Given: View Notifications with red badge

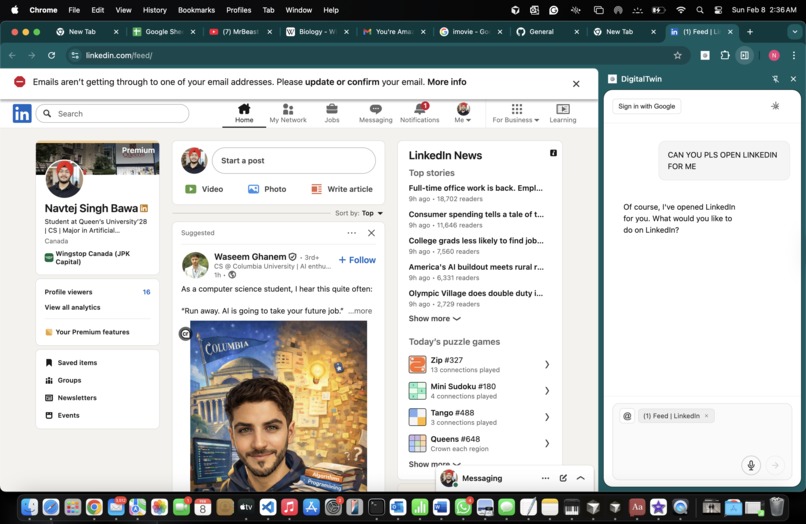Looking at the screenshot, I should coord(419,113).
